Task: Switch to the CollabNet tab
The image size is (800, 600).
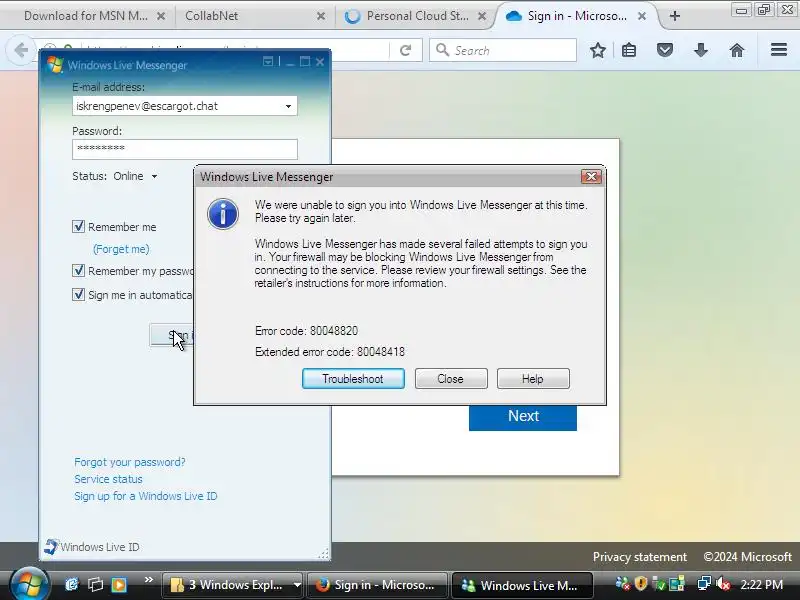Action: pos(211,16)
